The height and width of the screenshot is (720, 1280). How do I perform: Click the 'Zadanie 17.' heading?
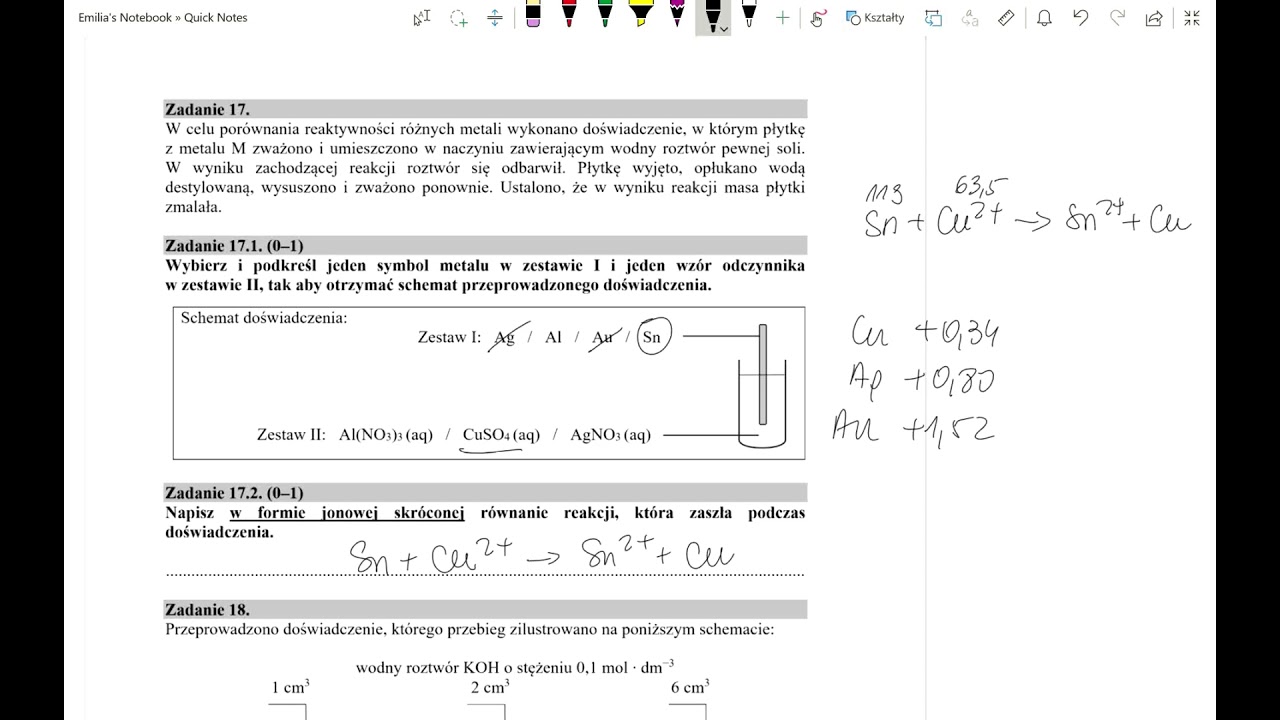[207, 109]
